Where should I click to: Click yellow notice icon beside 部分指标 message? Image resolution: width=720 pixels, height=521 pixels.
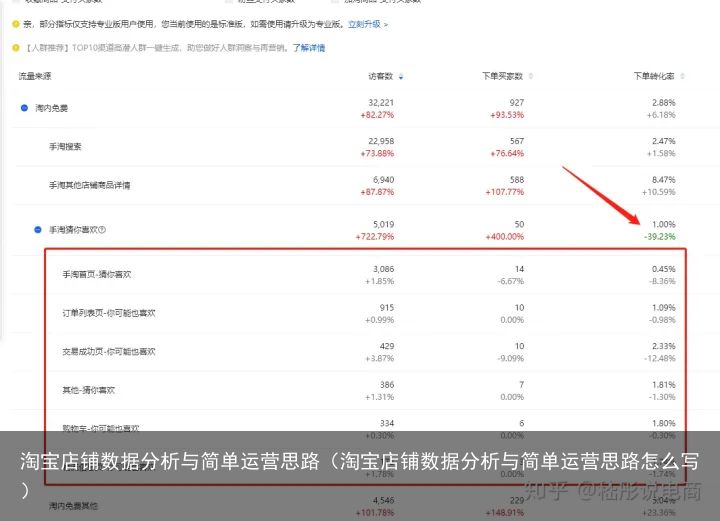[x=16, y=24]
